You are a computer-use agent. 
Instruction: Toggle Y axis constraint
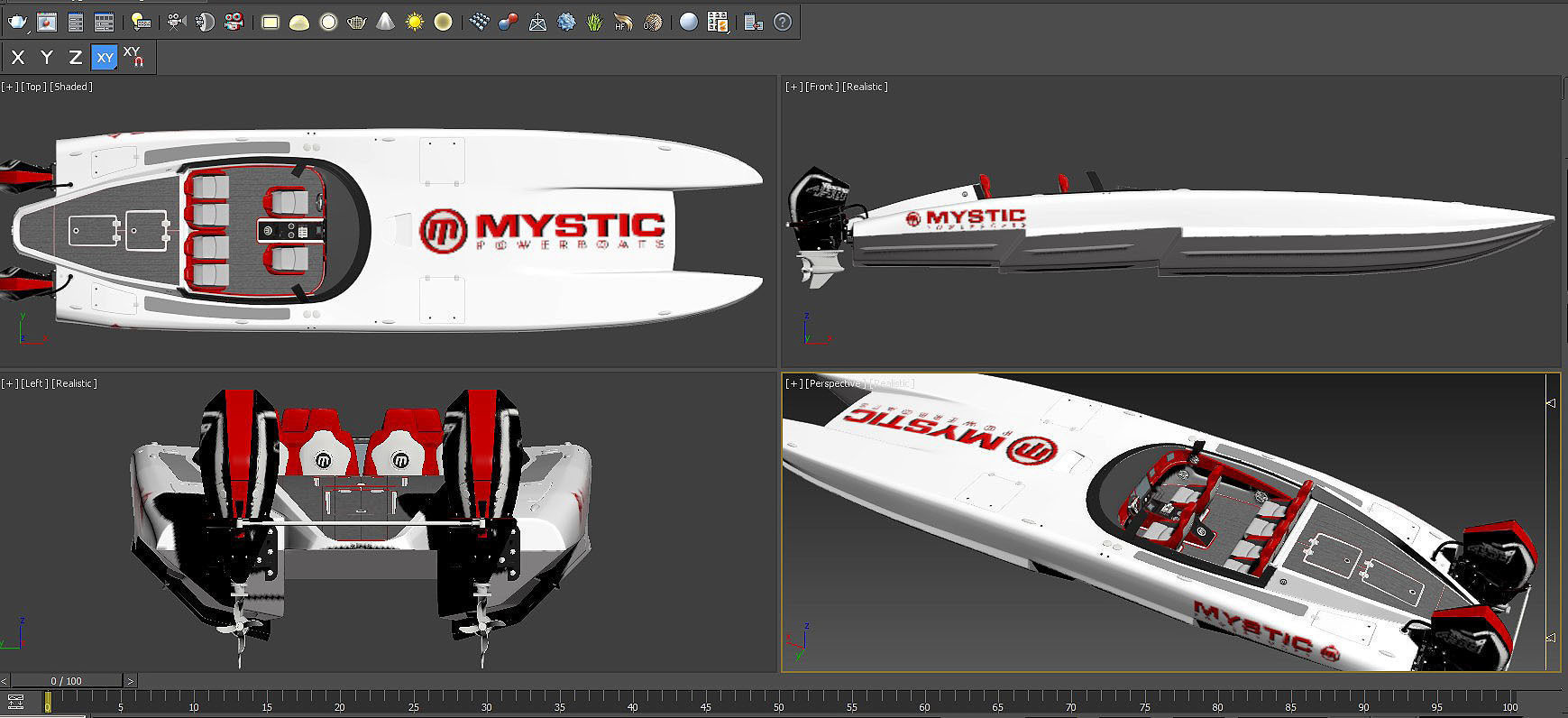(x=47, y=58)
